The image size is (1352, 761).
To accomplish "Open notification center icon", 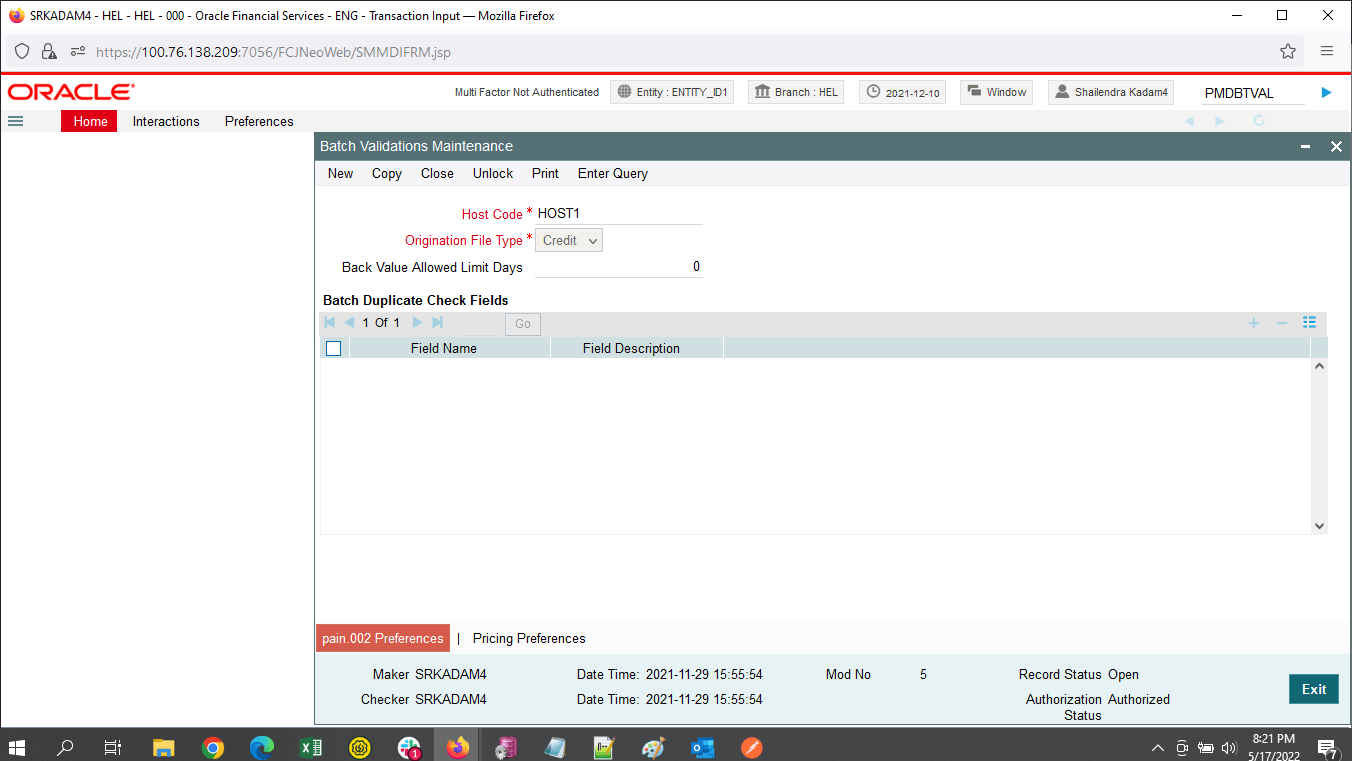I will [x=1328, y=748].
